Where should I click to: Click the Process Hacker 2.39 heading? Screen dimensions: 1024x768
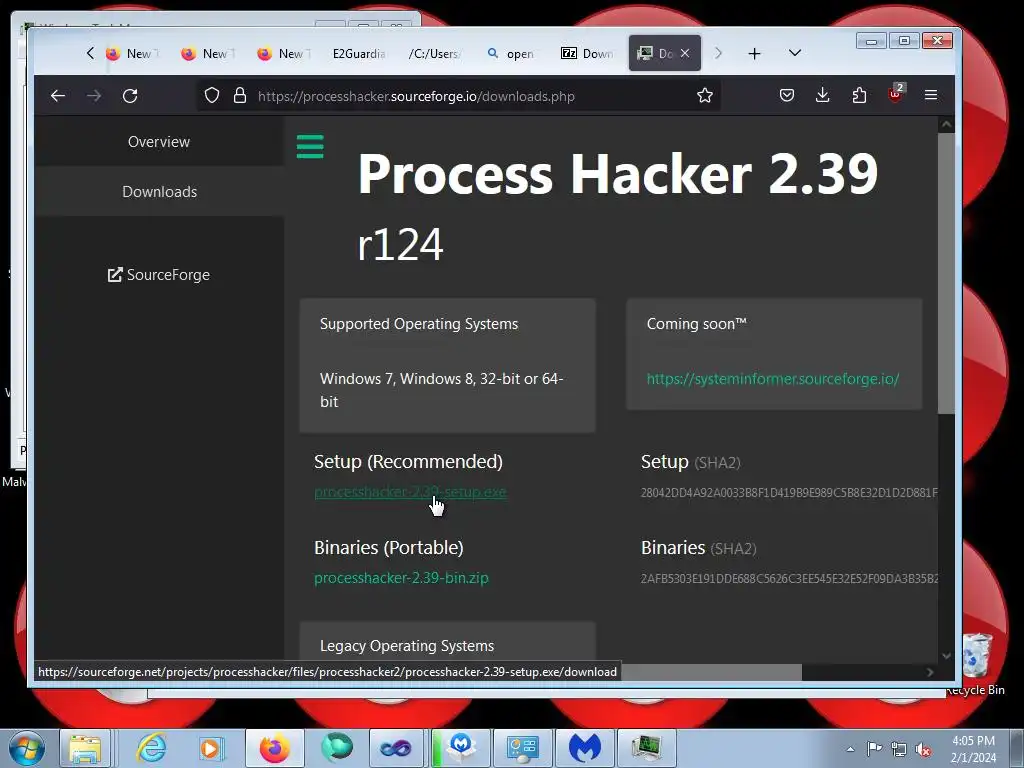click(617, 174)
